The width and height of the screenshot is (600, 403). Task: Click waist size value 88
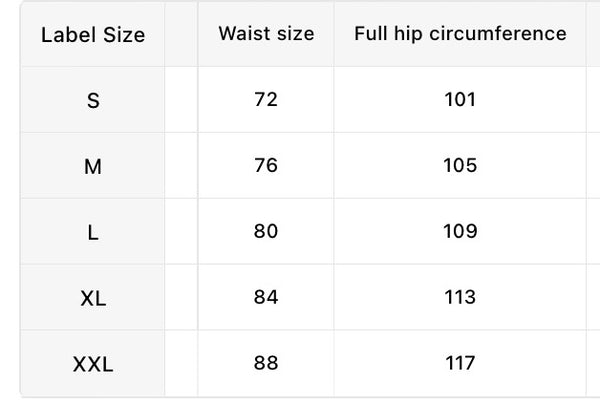pos(266,363)
